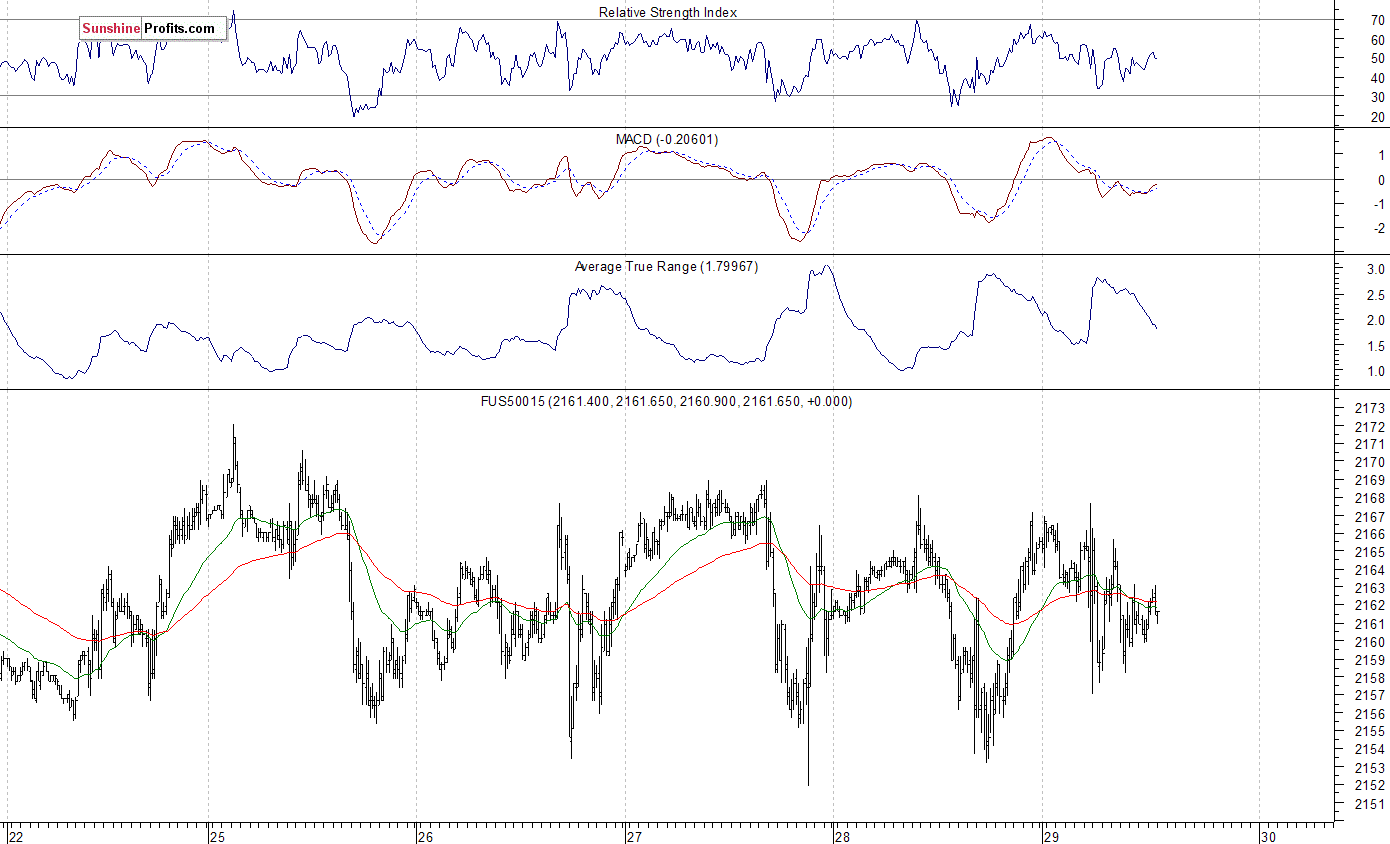Viewport: 1390px width, 844px height.
Task: Click date label 25 on time axis
Action: pyautogui.click(x=218, y=836)
